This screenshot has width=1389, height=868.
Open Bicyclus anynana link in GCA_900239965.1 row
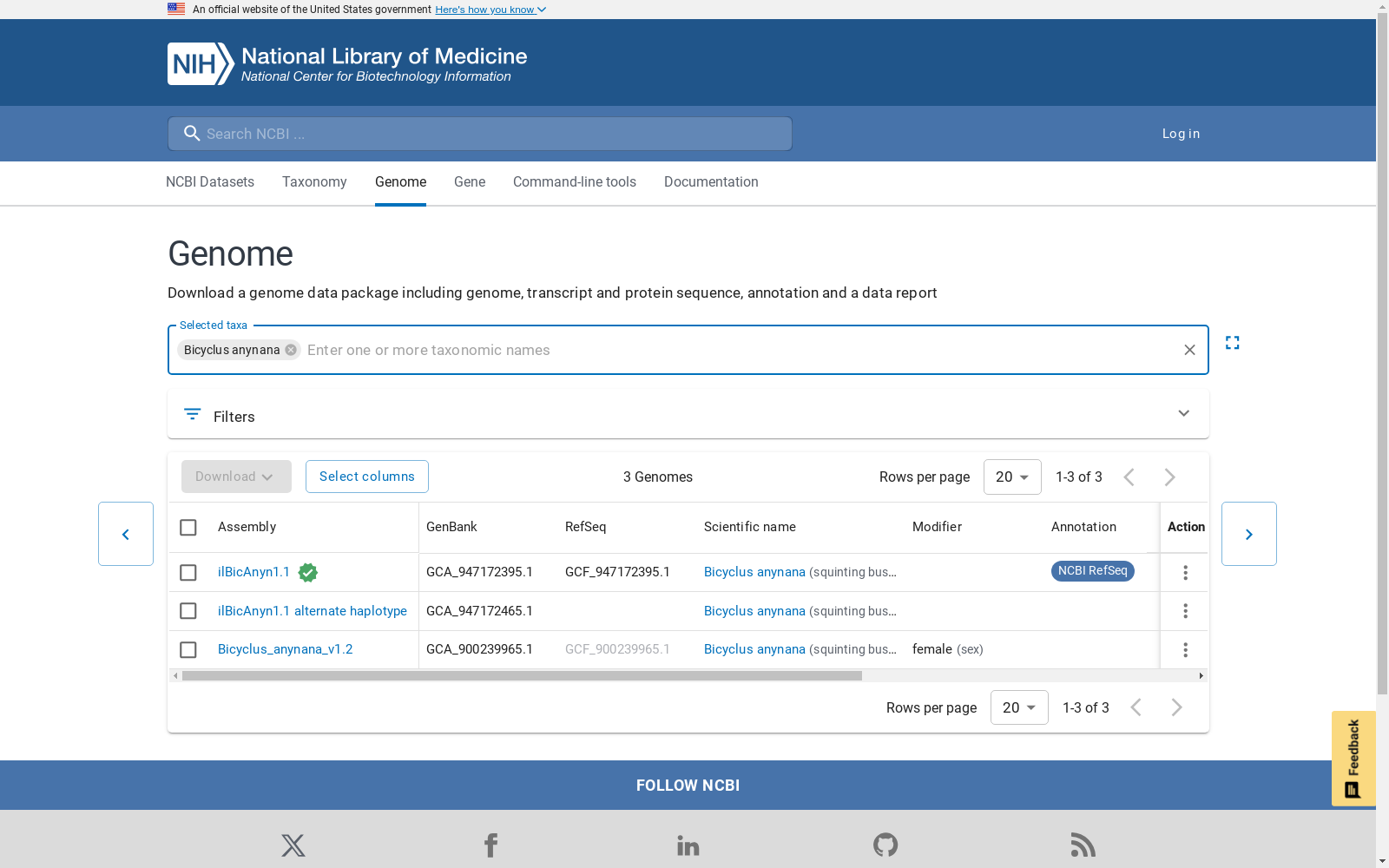754,649
